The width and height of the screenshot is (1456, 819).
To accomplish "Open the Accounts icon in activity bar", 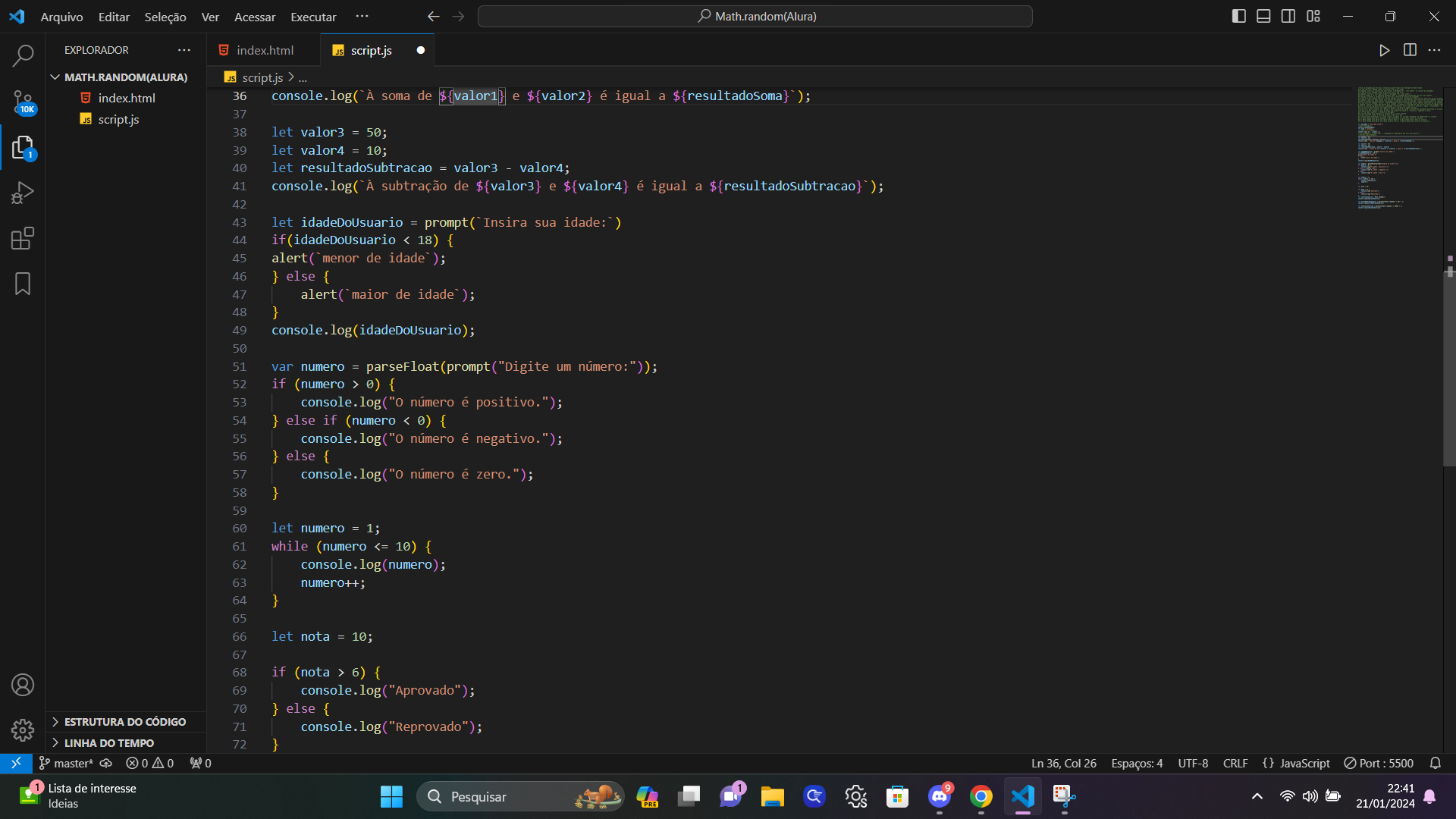I will 23,685.
